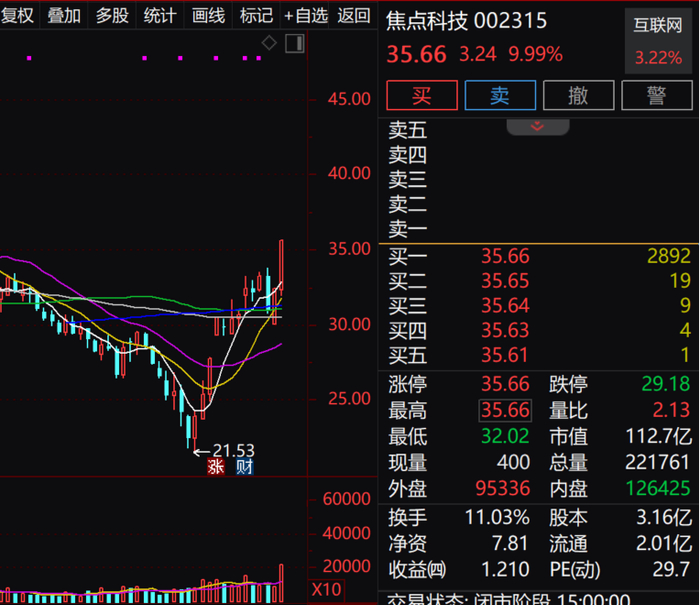The width and height of the screenshot is (700, 605).
Task: Click the red 买 buy button
Action: (422, 95)
